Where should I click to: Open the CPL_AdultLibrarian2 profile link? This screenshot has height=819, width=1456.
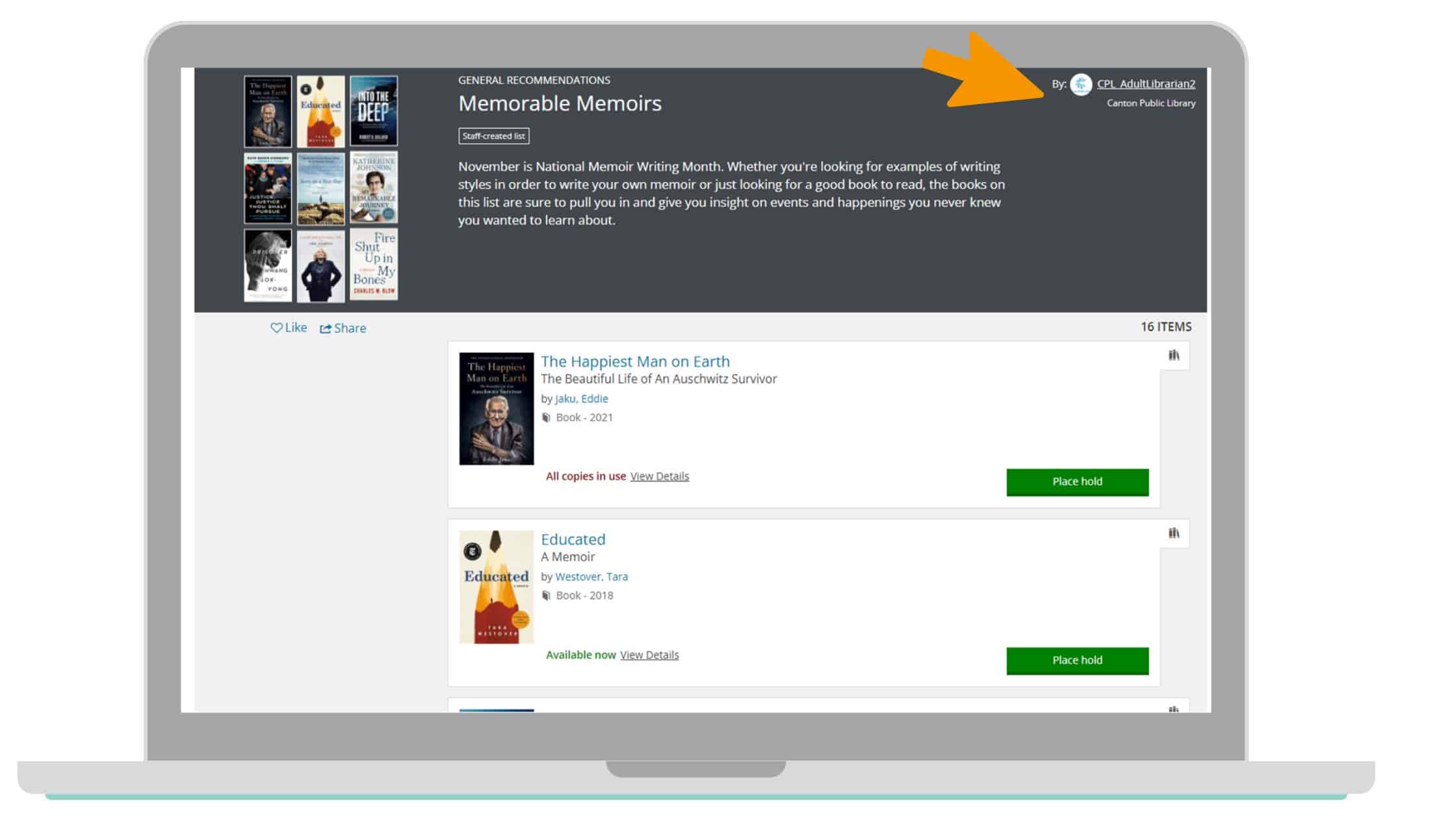(x=1146, y=84)
